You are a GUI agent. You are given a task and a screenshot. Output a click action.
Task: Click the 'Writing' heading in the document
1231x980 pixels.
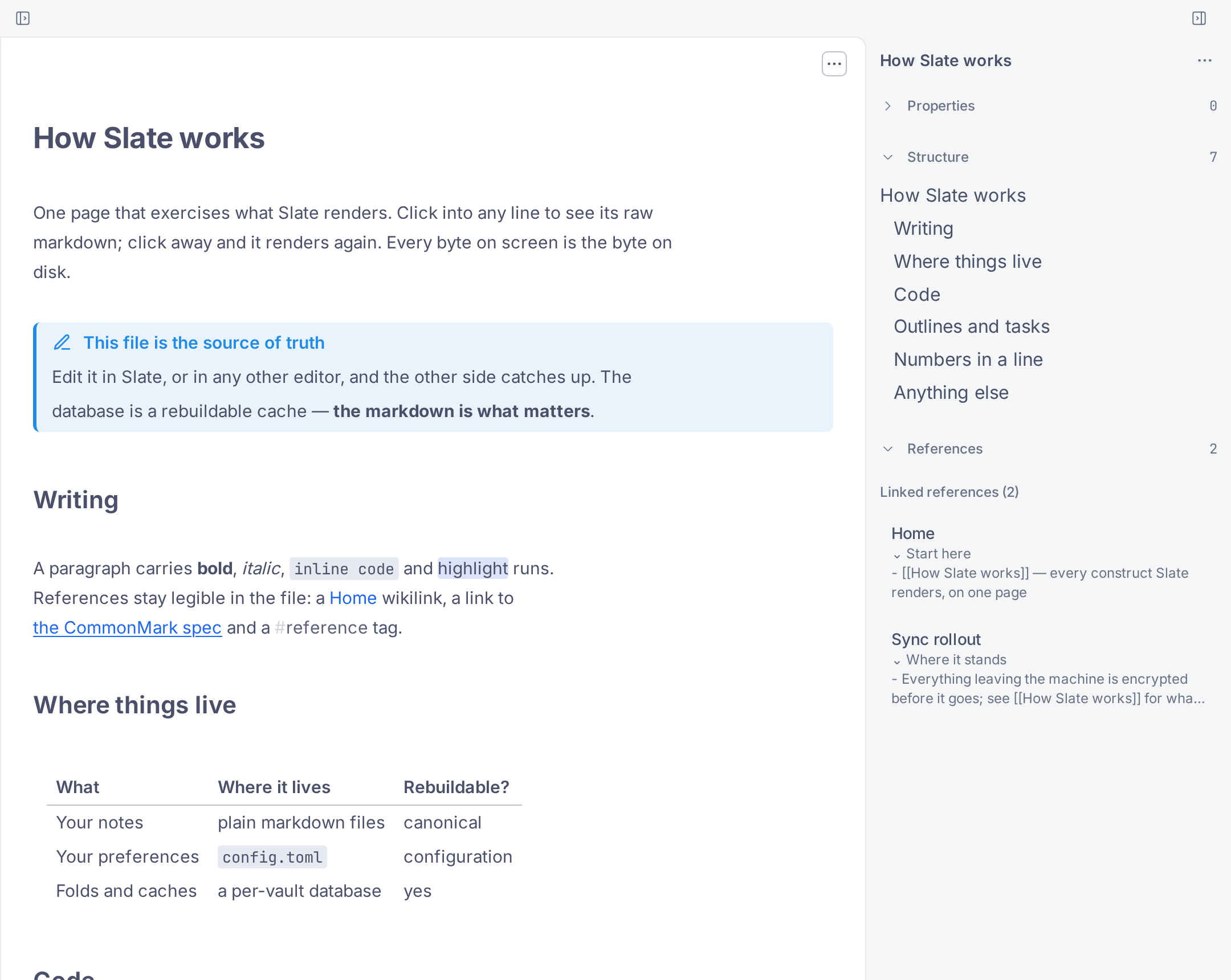point(76,500)
